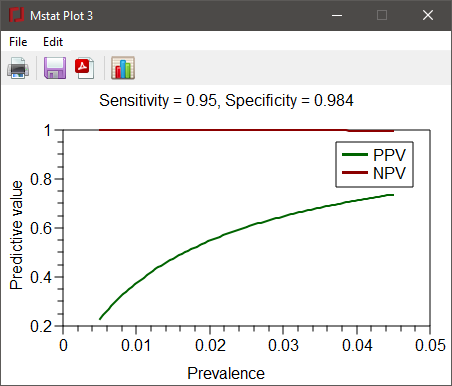Image resolution: width=452 pixels, height=386 pixels.
Task: Open the Edit menu
Action: click(53, 42)
